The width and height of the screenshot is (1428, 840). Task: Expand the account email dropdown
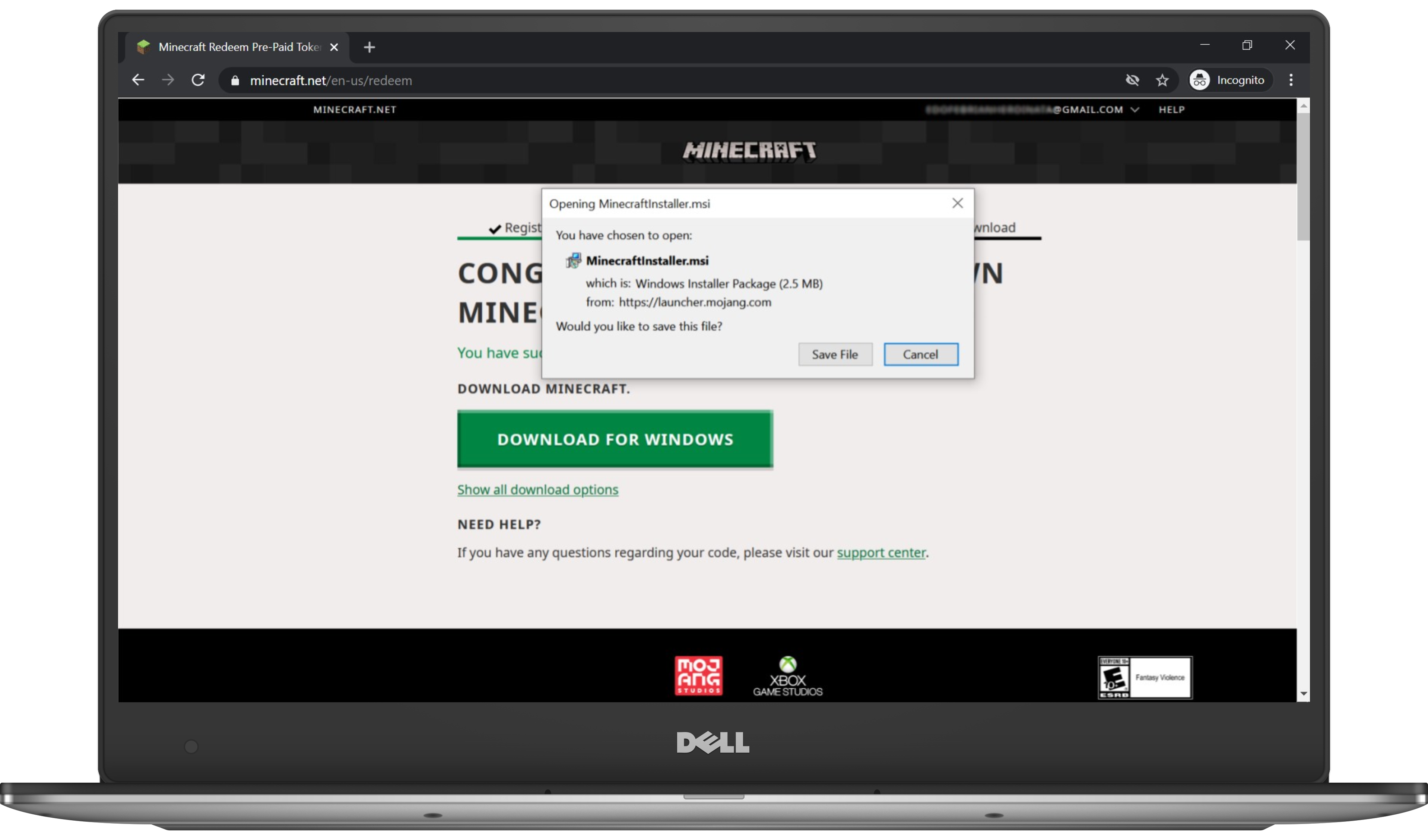[1135, 109]
